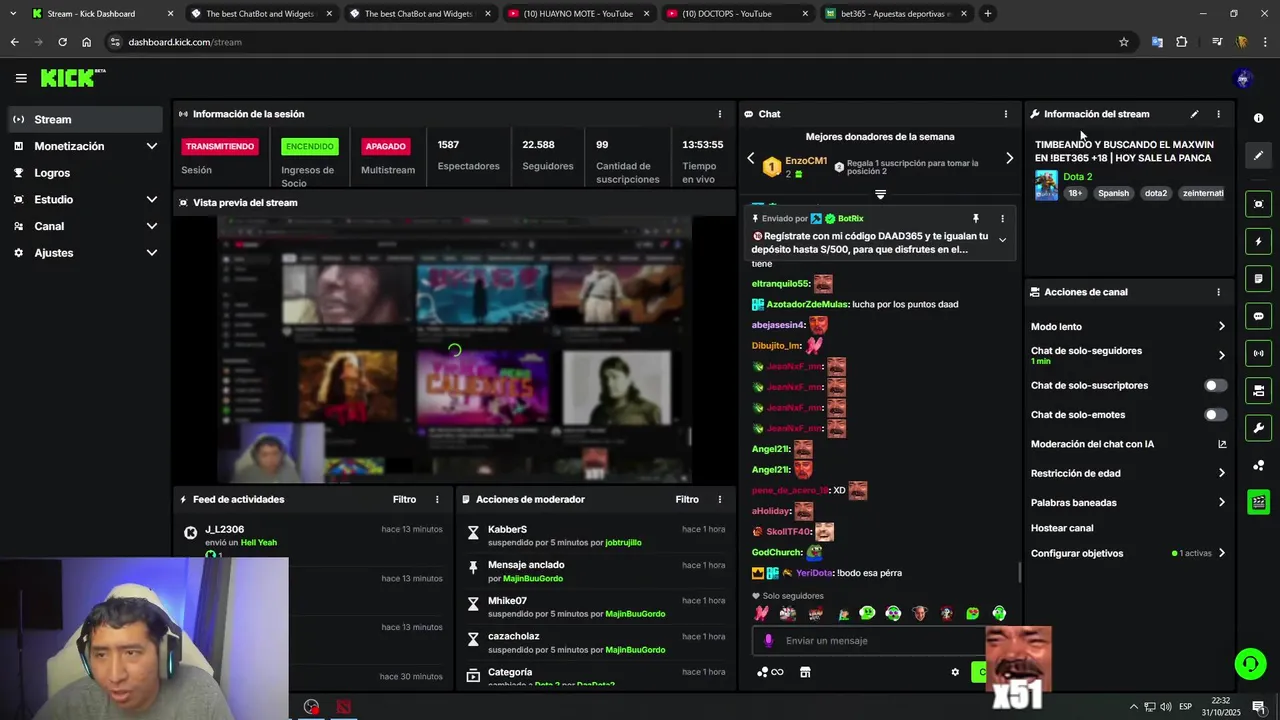The width and height of the screenshot is (1280, 720).
Task: Click the purple emote icon in message box
Action: 768,641
